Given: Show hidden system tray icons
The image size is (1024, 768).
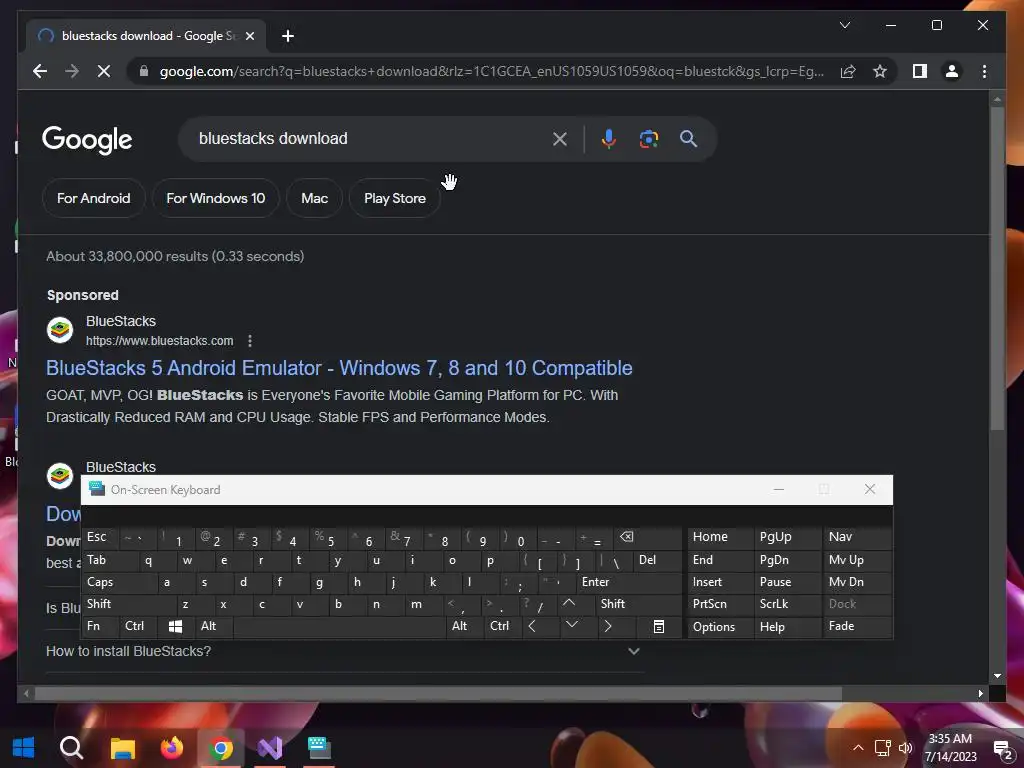Looking at the screenshot, I should click(858, 748).
